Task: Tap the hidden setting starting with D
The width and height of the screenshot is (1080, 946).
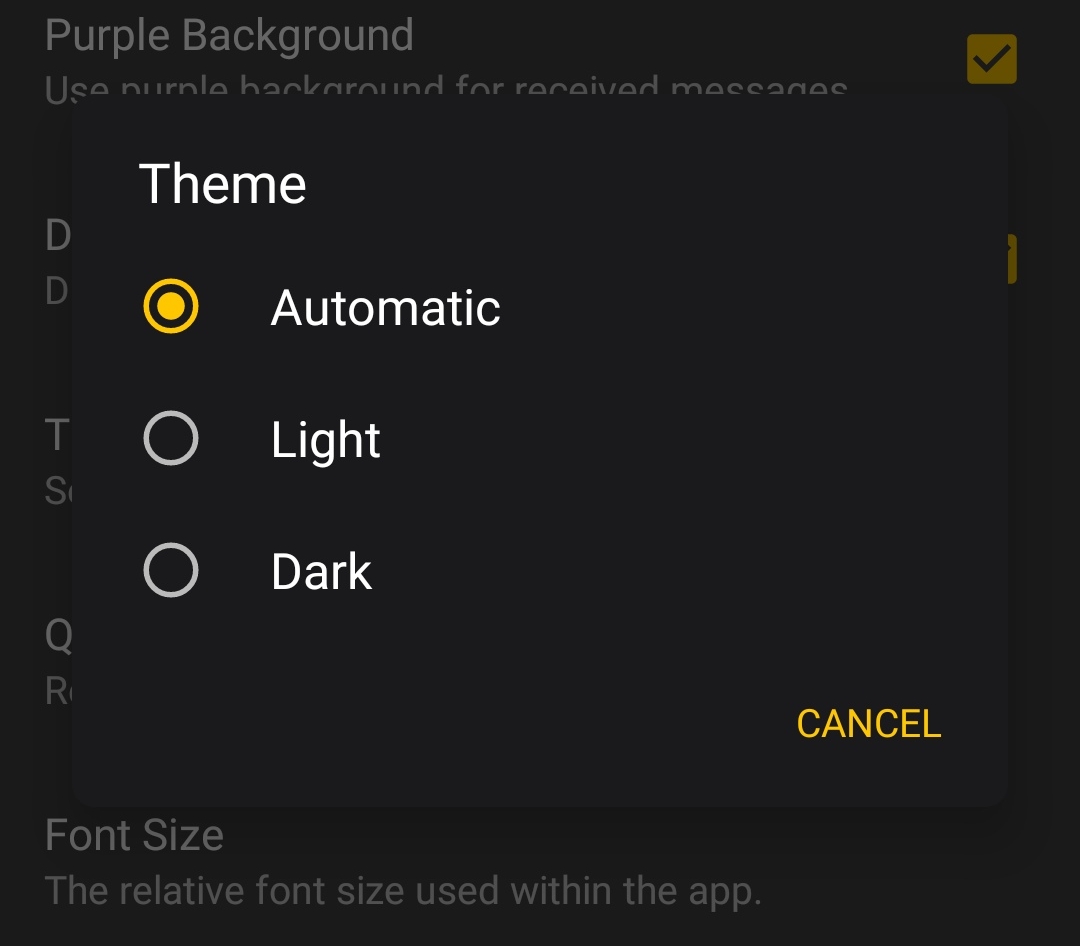Action: point(58,237)
